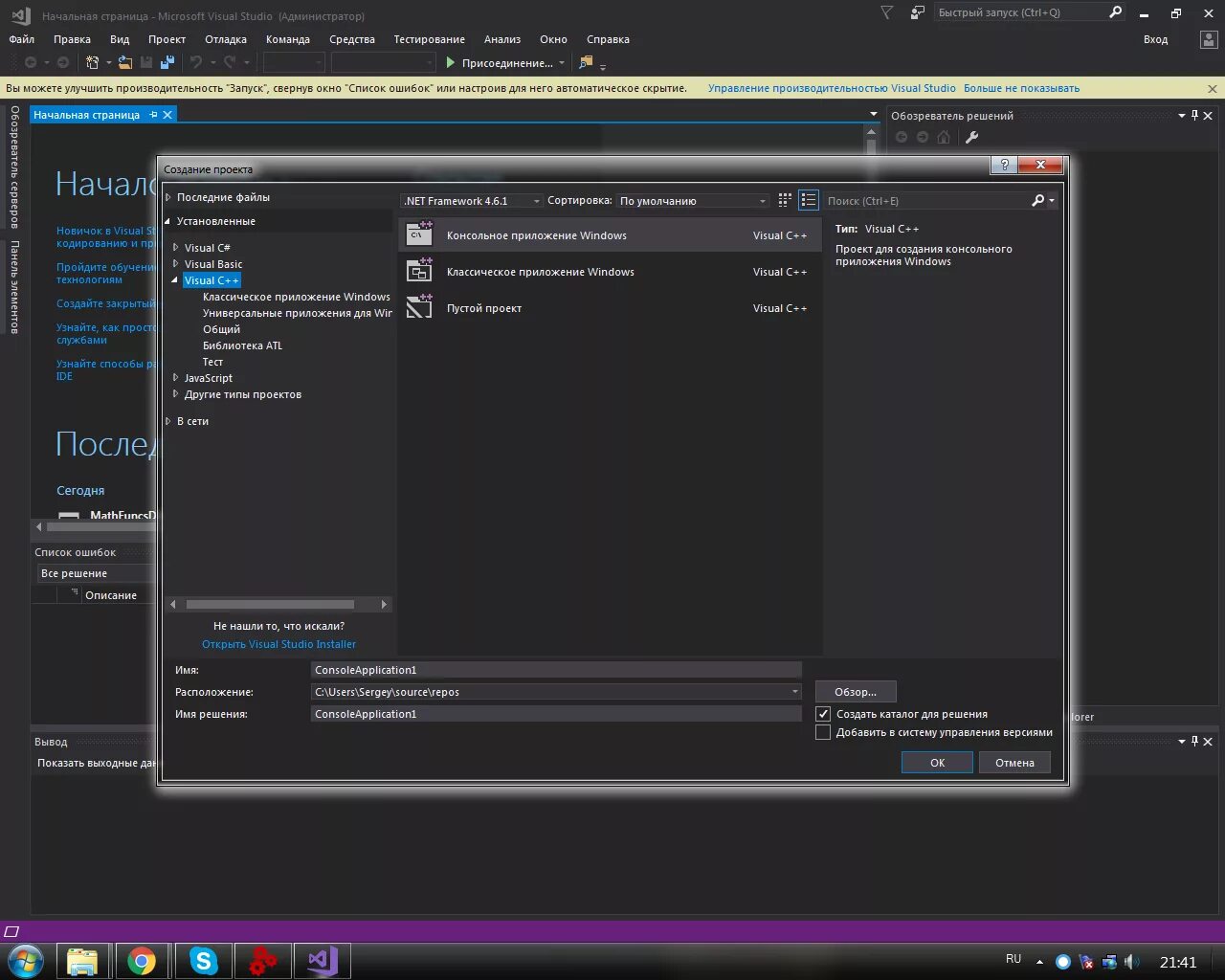Image resolution: width=1225 pixels, height=980 pixels.
Task: Open Google Chrome from taskbar
Action: click(x=142, y=961)
